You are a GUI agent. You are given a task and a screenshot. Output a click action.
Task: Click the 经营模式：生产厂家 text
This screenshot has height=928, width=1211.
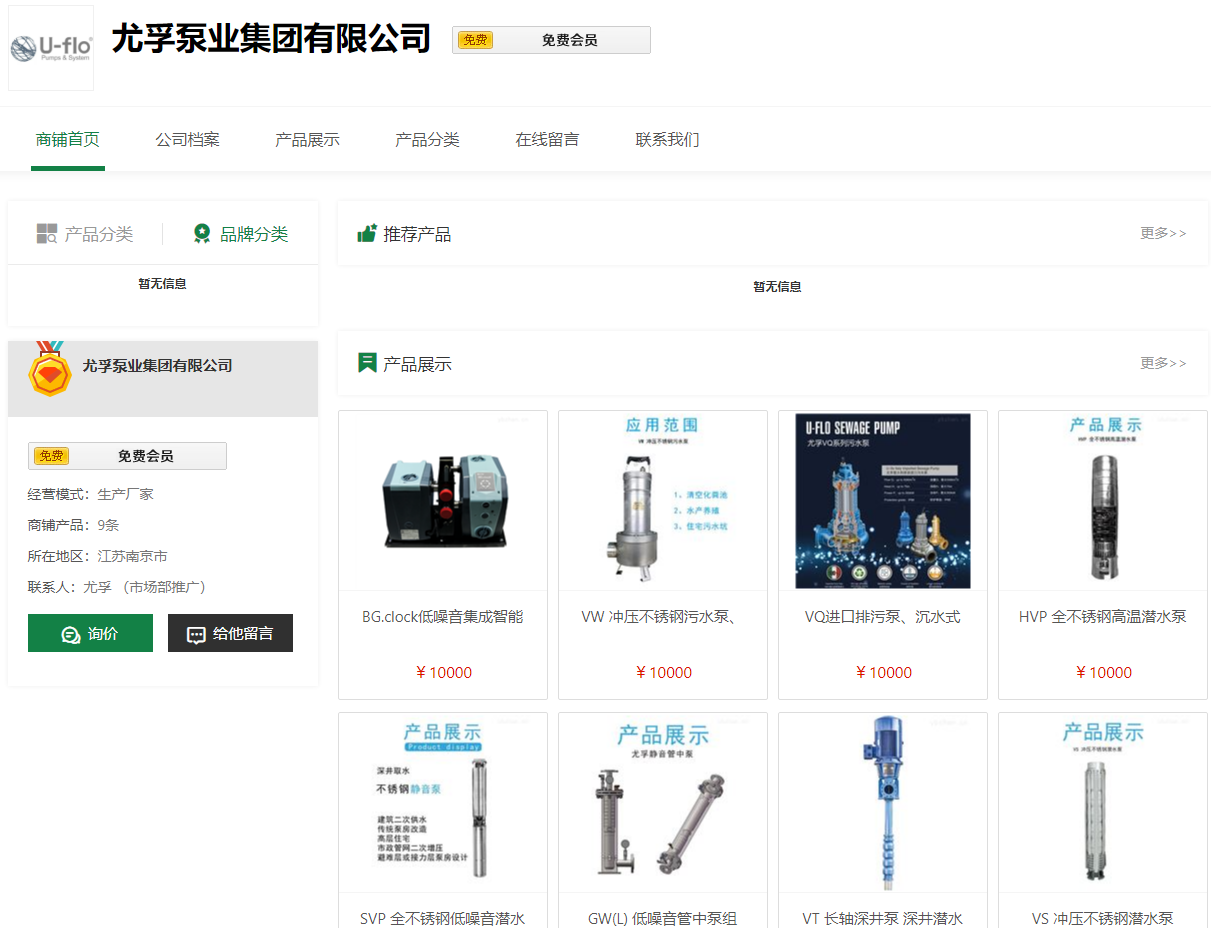[x=91, y=494]
